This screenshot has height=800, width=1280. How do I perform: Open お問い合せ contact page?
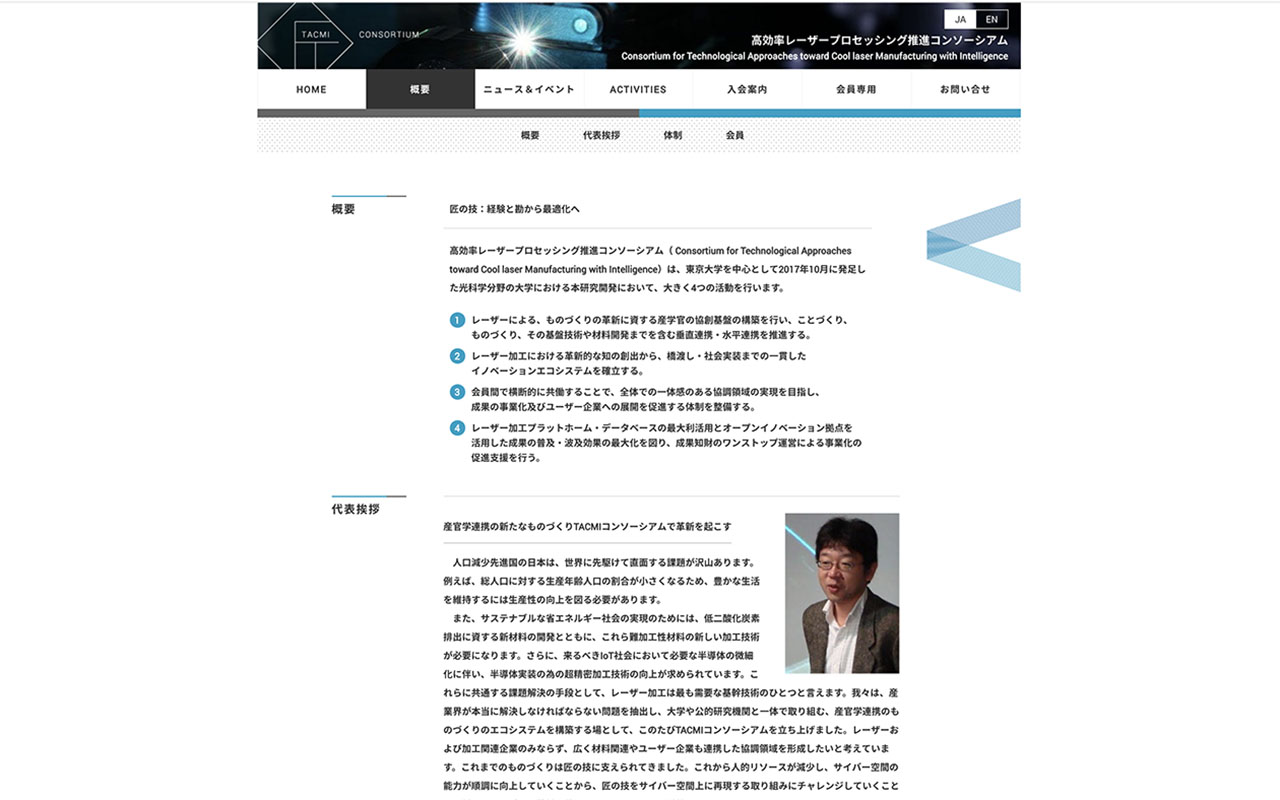pyautogui.click(x=965, y=89)
